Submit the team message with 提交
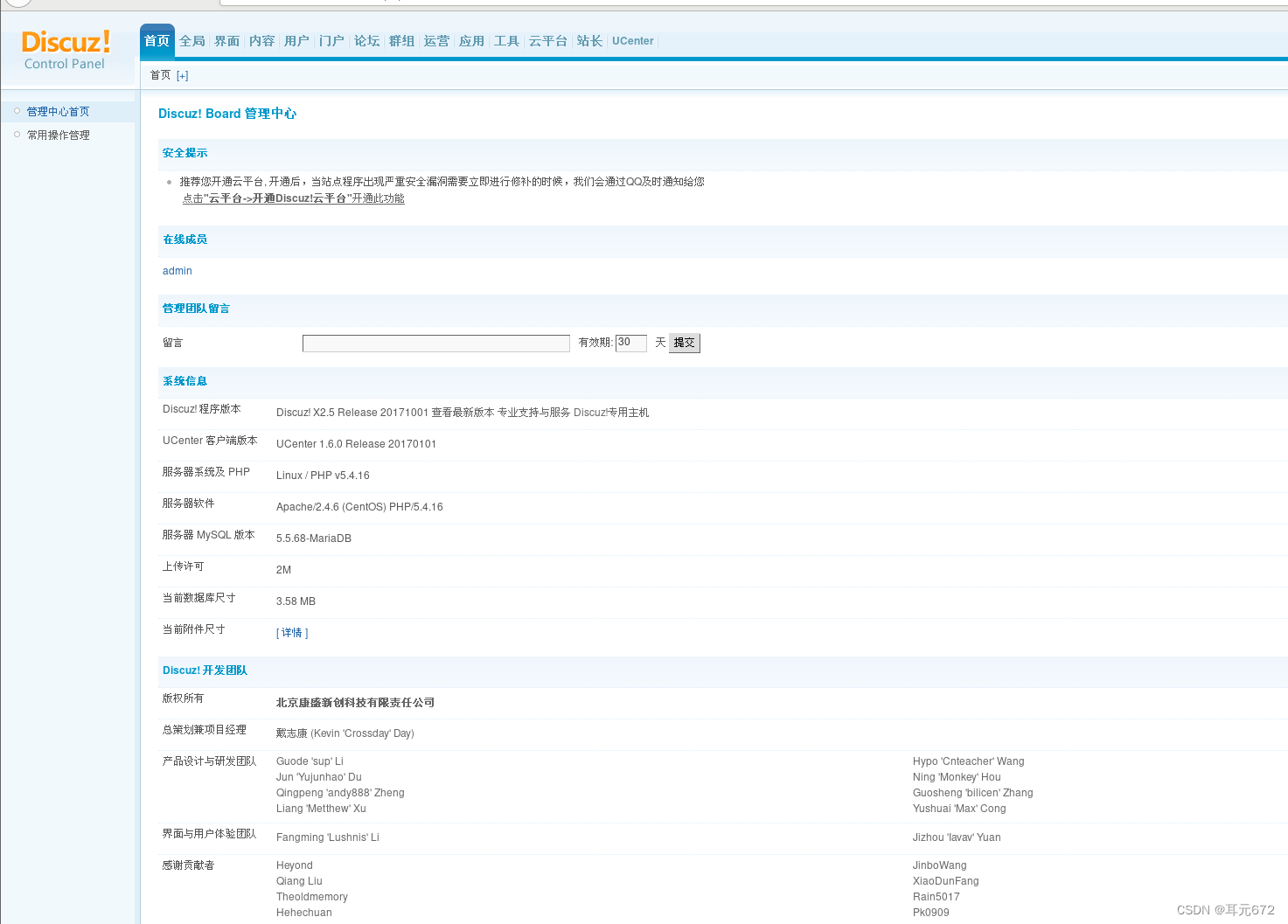Viewport: 1288px width, 924px height. [685, 343]
